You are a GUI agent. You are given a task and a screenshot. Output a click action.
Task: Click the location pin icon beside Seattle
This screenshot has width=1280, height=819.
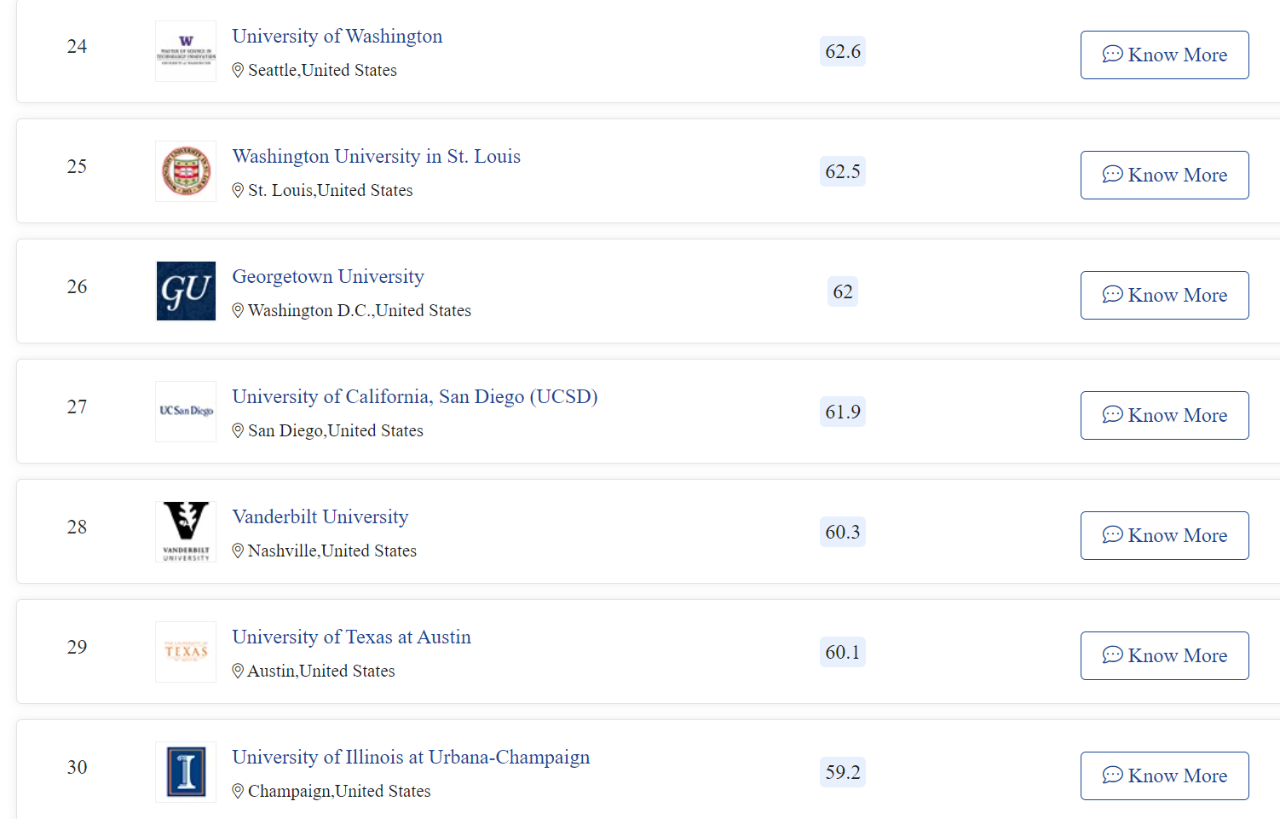pos(238,70)
